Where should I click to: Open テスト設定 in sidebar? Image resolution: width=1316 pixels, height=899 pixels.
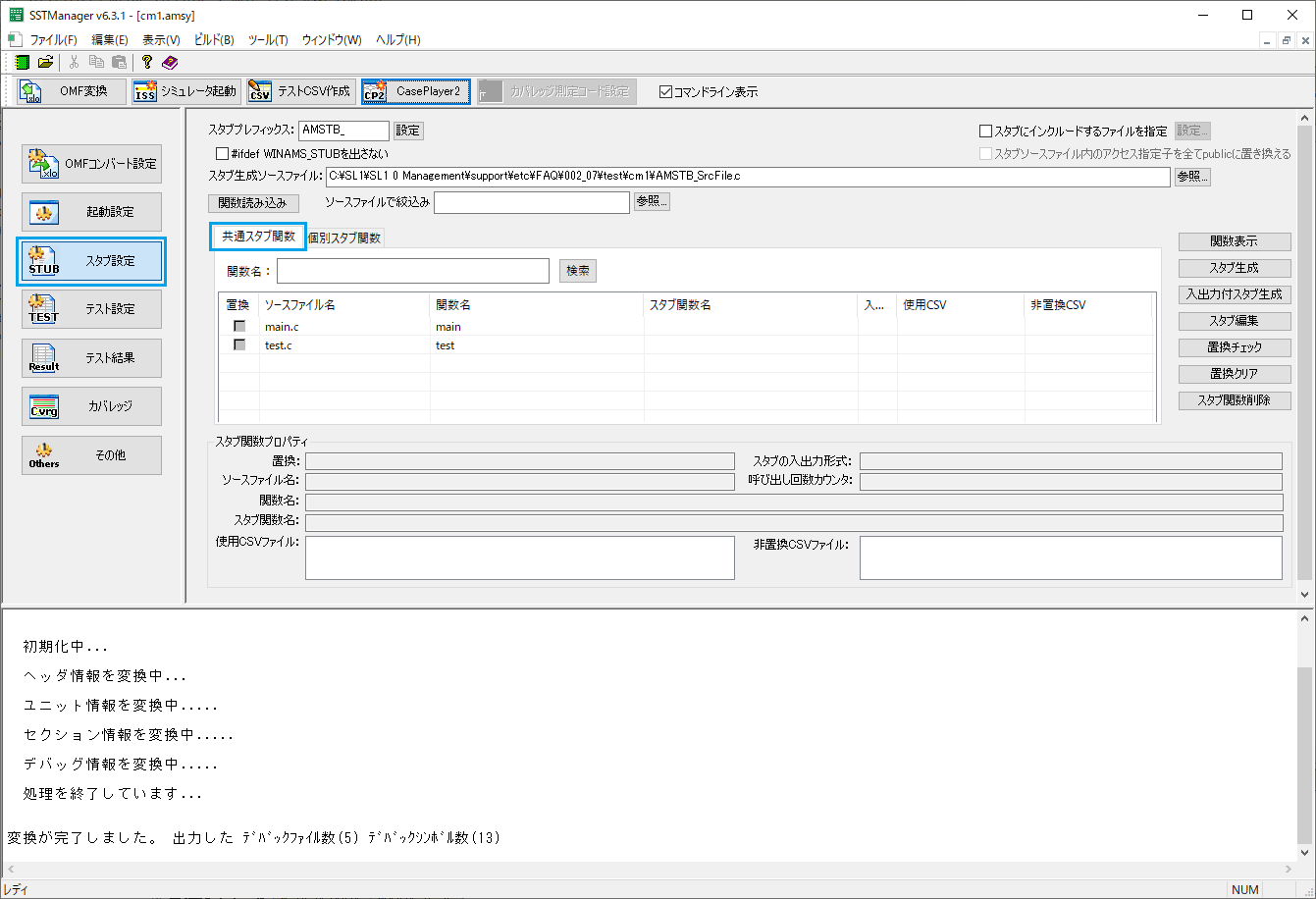tap(91, 309)
